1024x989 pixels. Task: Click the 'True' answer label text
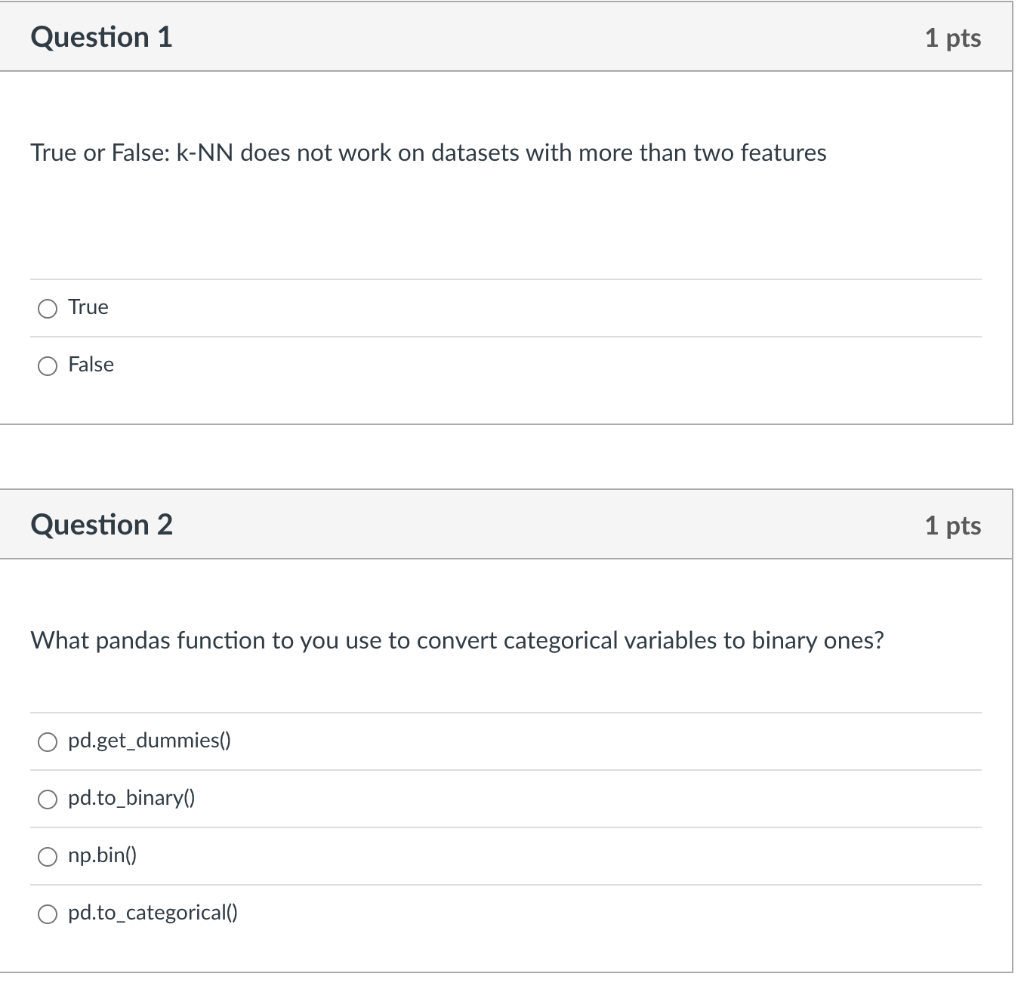[88, 307]
